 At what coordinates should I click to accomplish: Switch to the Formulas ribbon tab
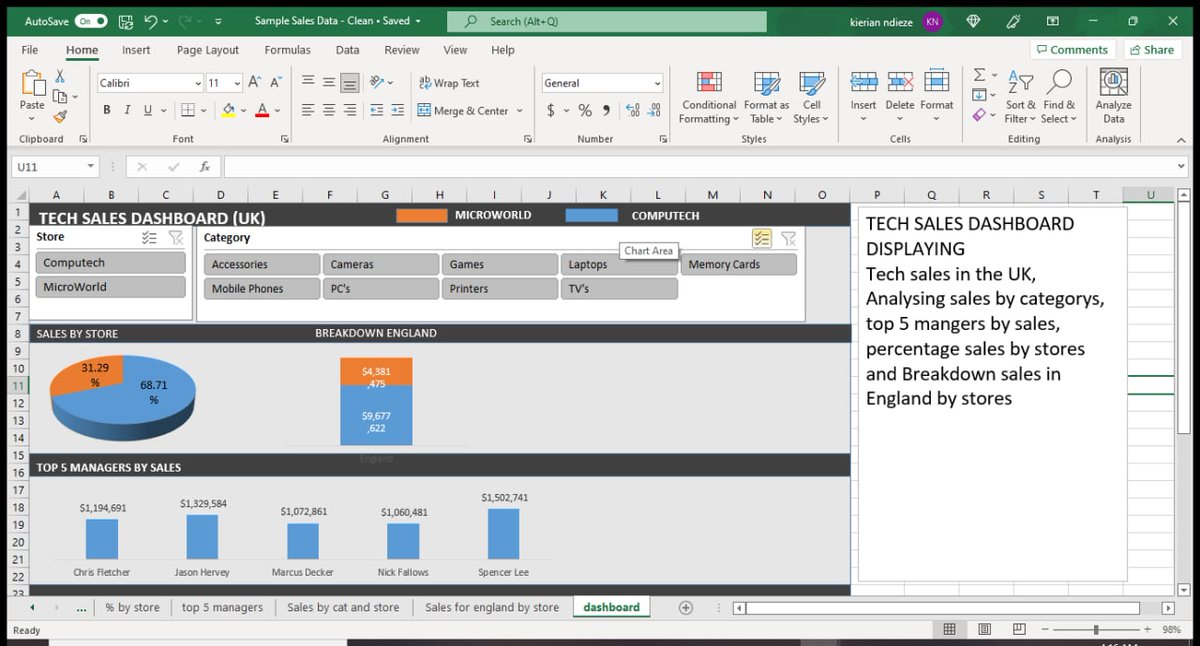click(287, 50)
